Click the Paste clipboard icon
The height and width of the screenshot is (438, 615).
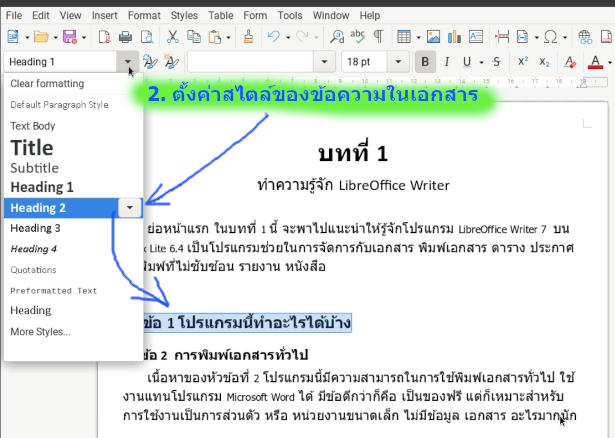click(x=215, y=37)
